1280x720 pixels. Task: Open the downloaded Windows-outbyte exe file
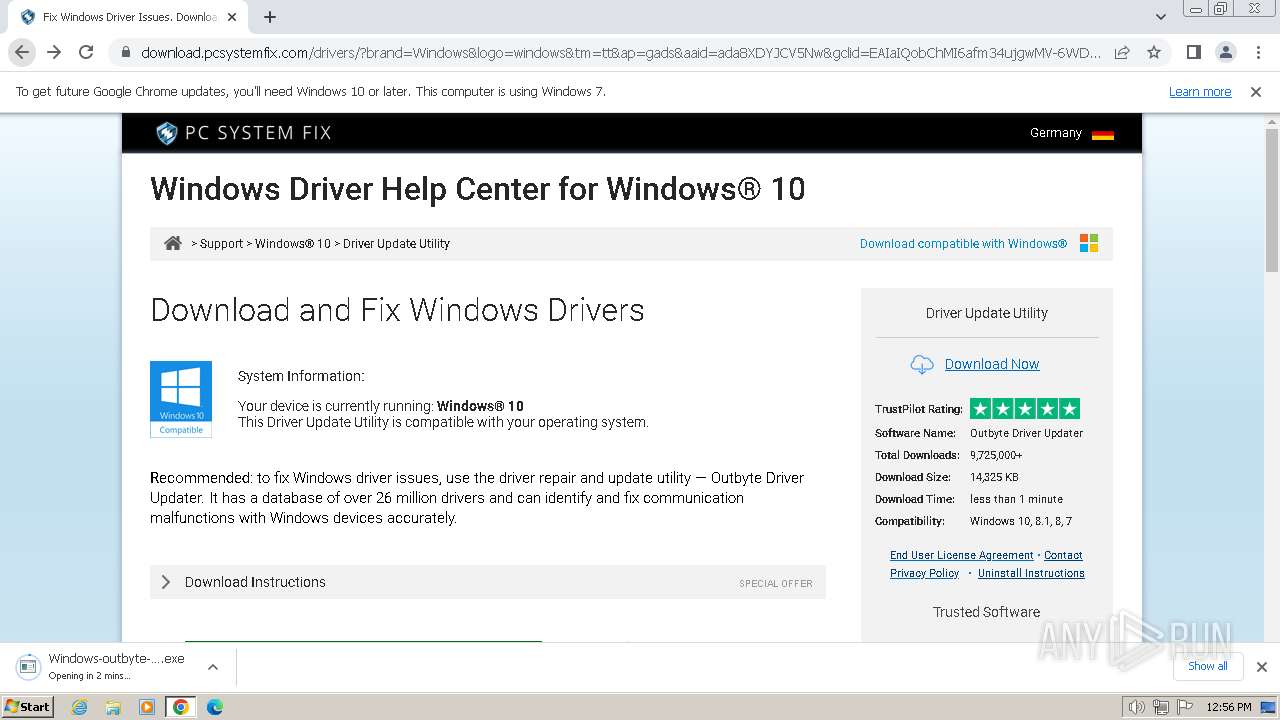[110, 666]
